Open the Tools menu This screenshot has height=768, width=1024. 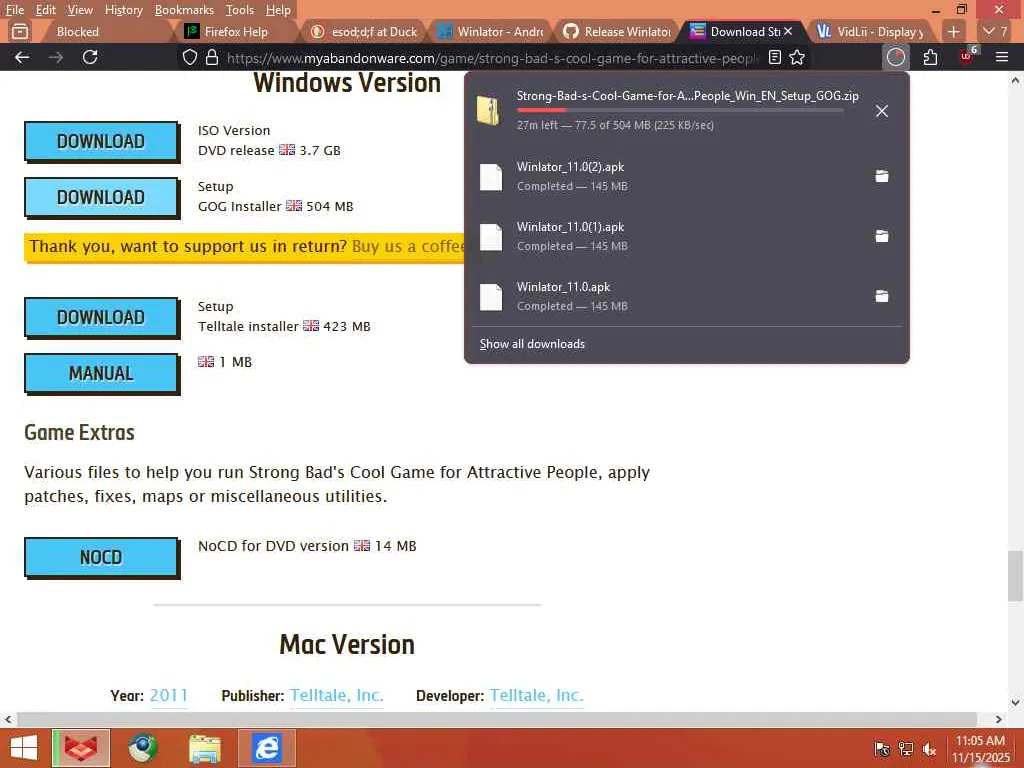pos(240,10)
